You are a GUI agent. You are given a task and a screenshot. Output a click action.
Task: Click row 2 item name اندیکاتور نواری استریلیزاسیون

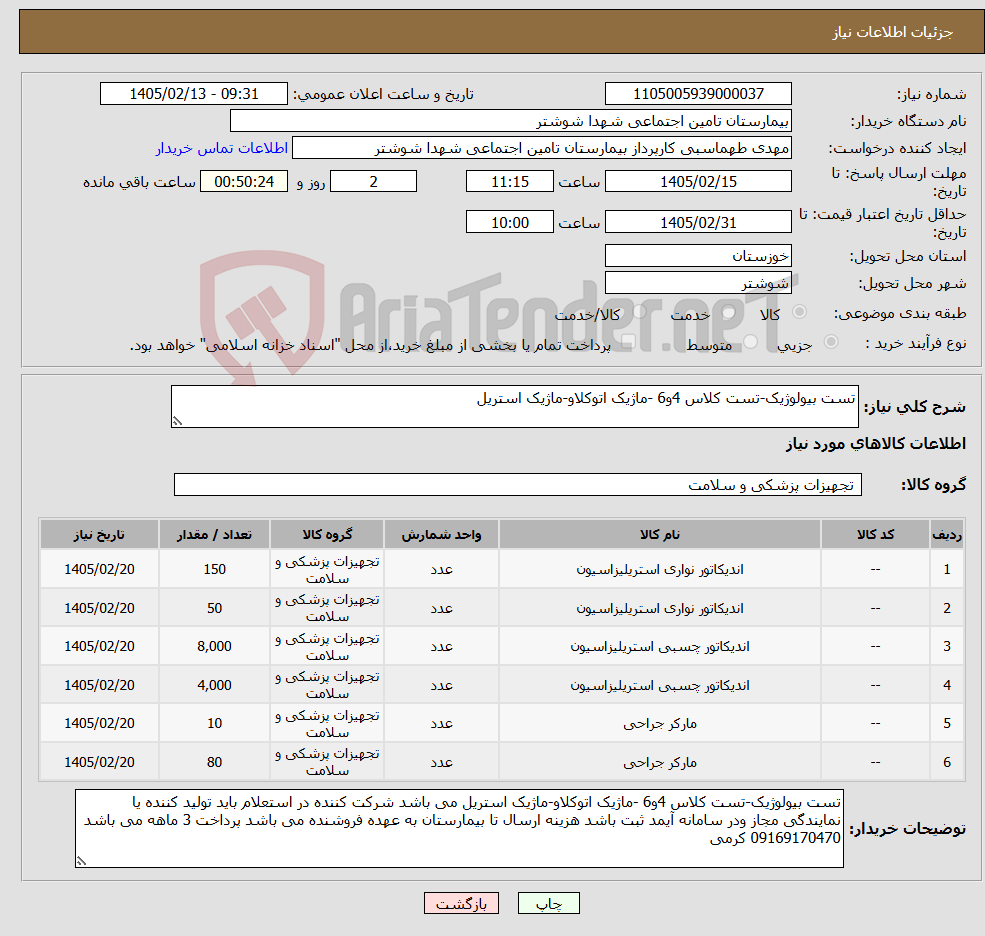[x=660, y=609]
